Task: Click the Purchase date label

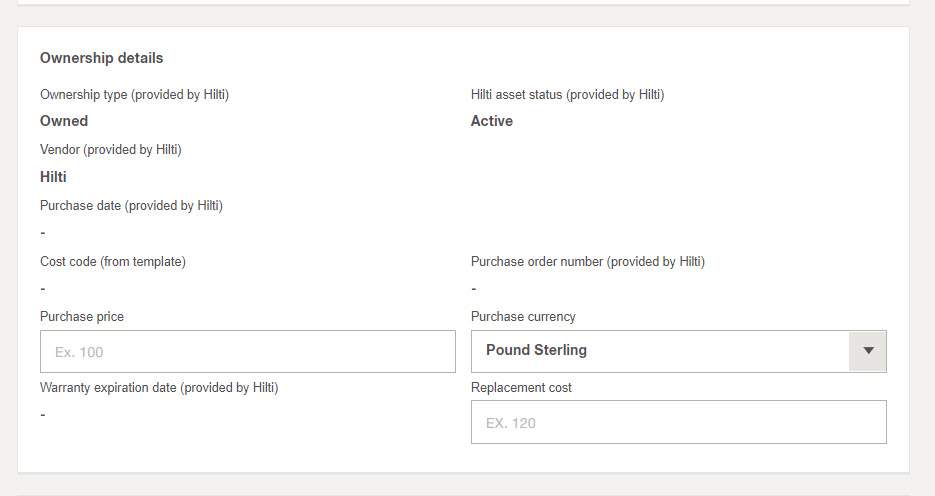Action: pos(131,206)
